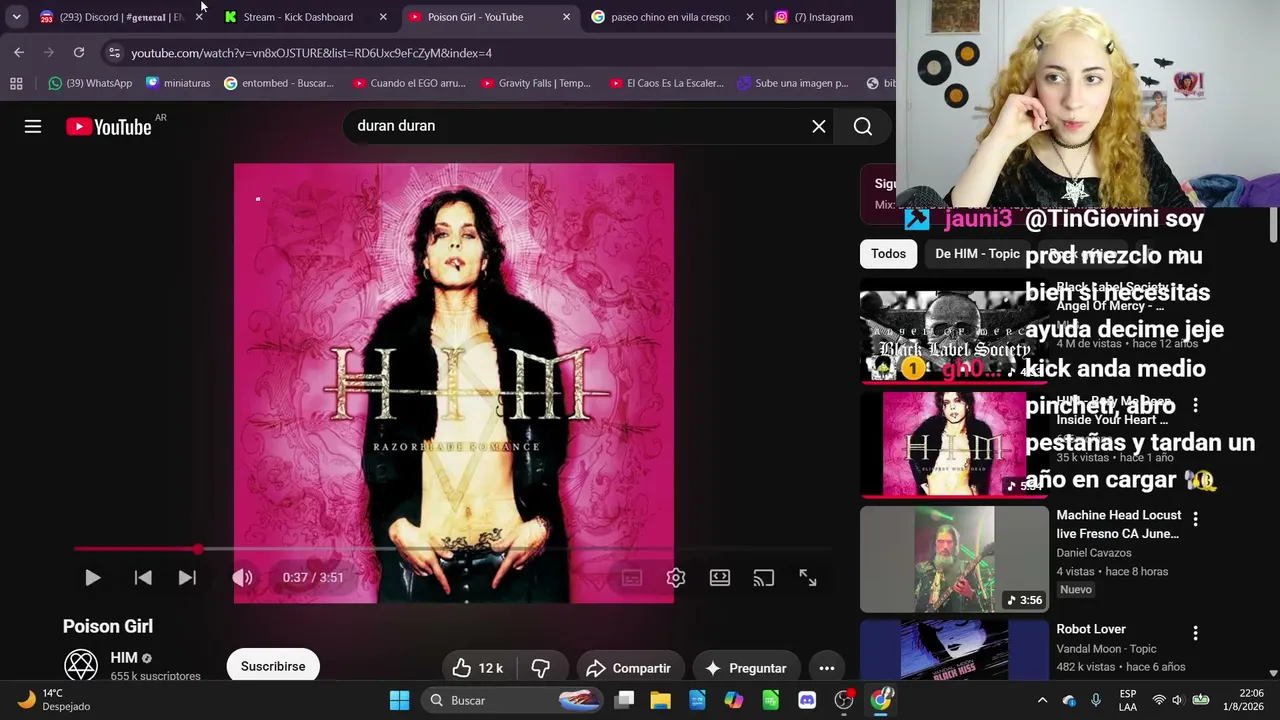Enter fullscreen video mode
Image resolution: width=1280 pixels, height=720 pixels.
pyautogui.click(x=808, y=577)
